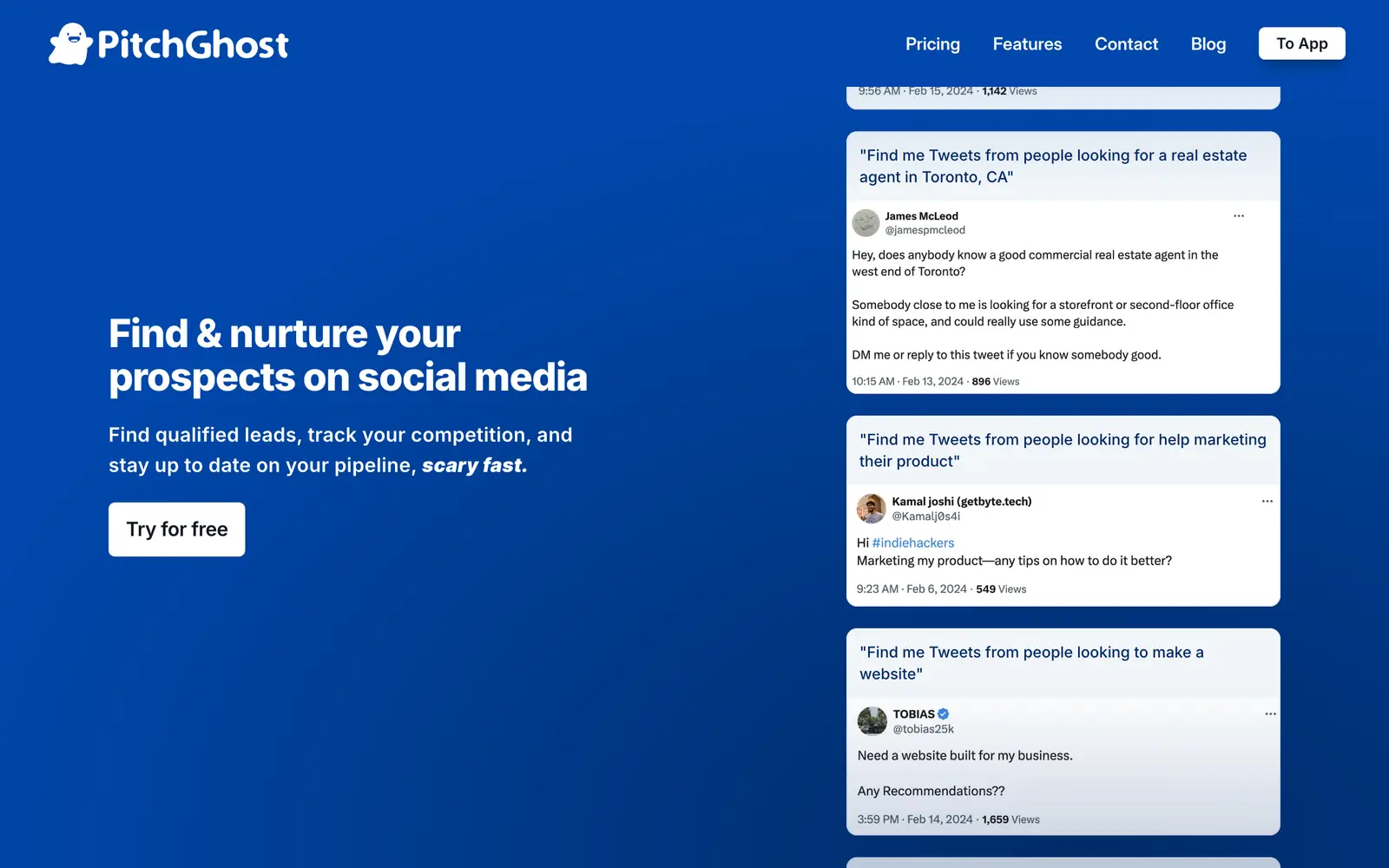
Task: Click the @jamespmcleod handle
Action: click(x=925, y=230)
